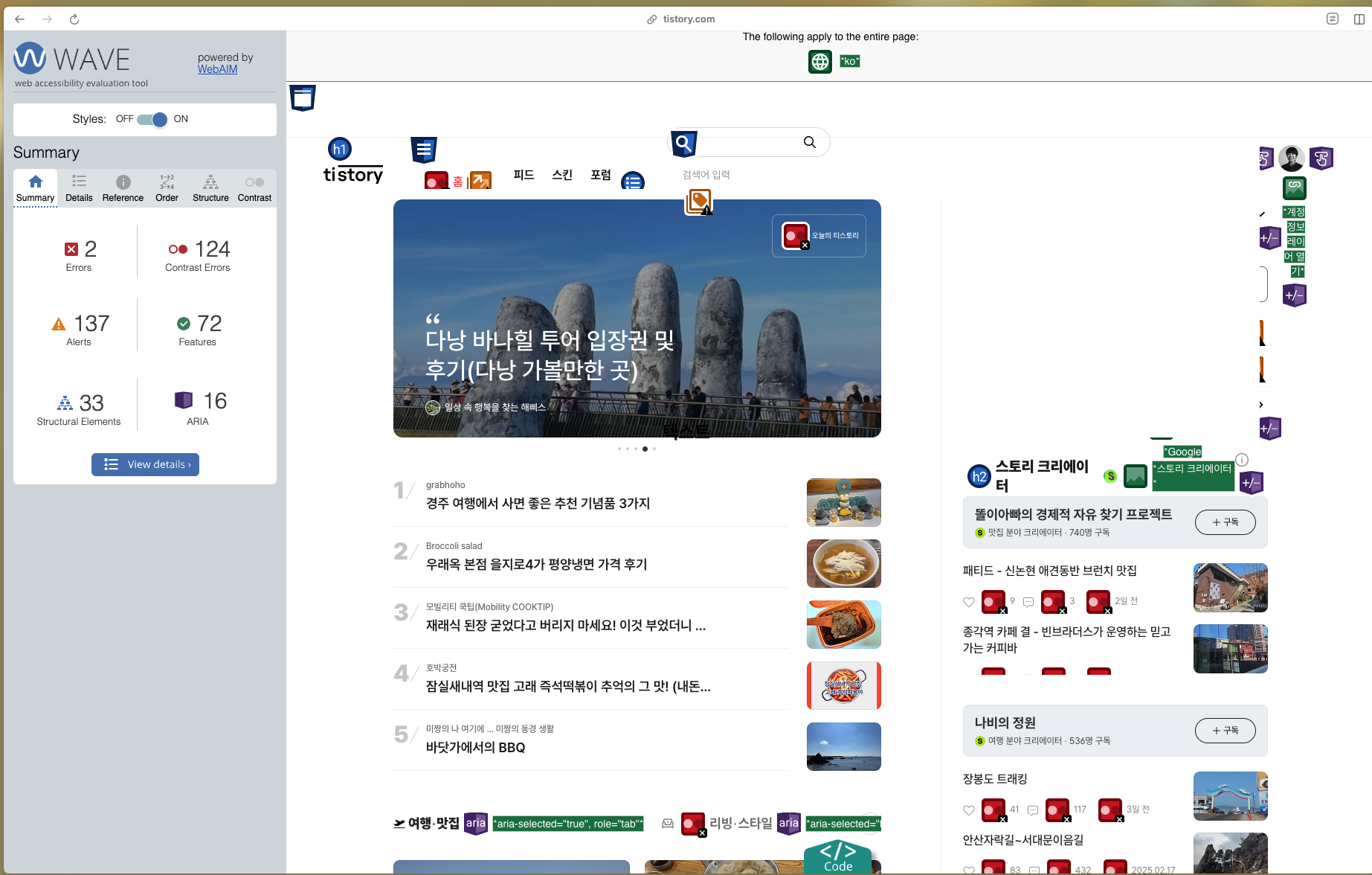The height and width of the screenshot is (875, 1372).
Task: Open the 장봉도 트래킹 post
Action: point(995,779)
